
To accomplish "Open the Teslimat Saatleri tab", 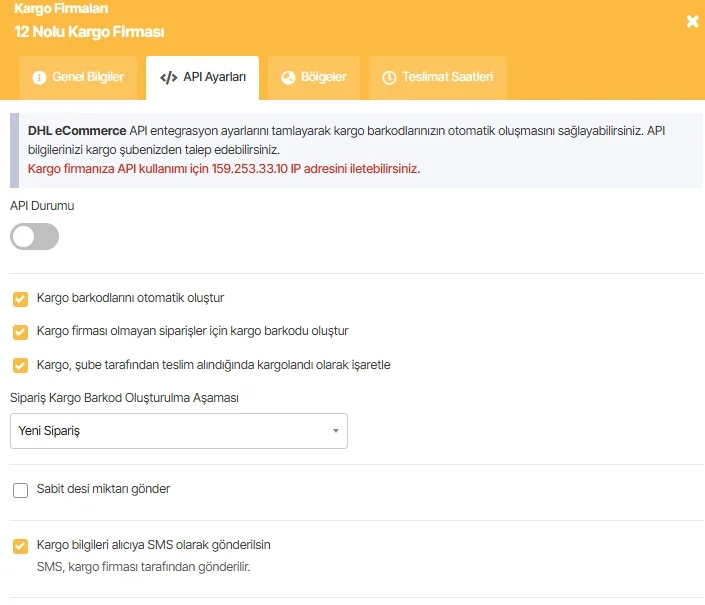I will (x=437, y=77).
